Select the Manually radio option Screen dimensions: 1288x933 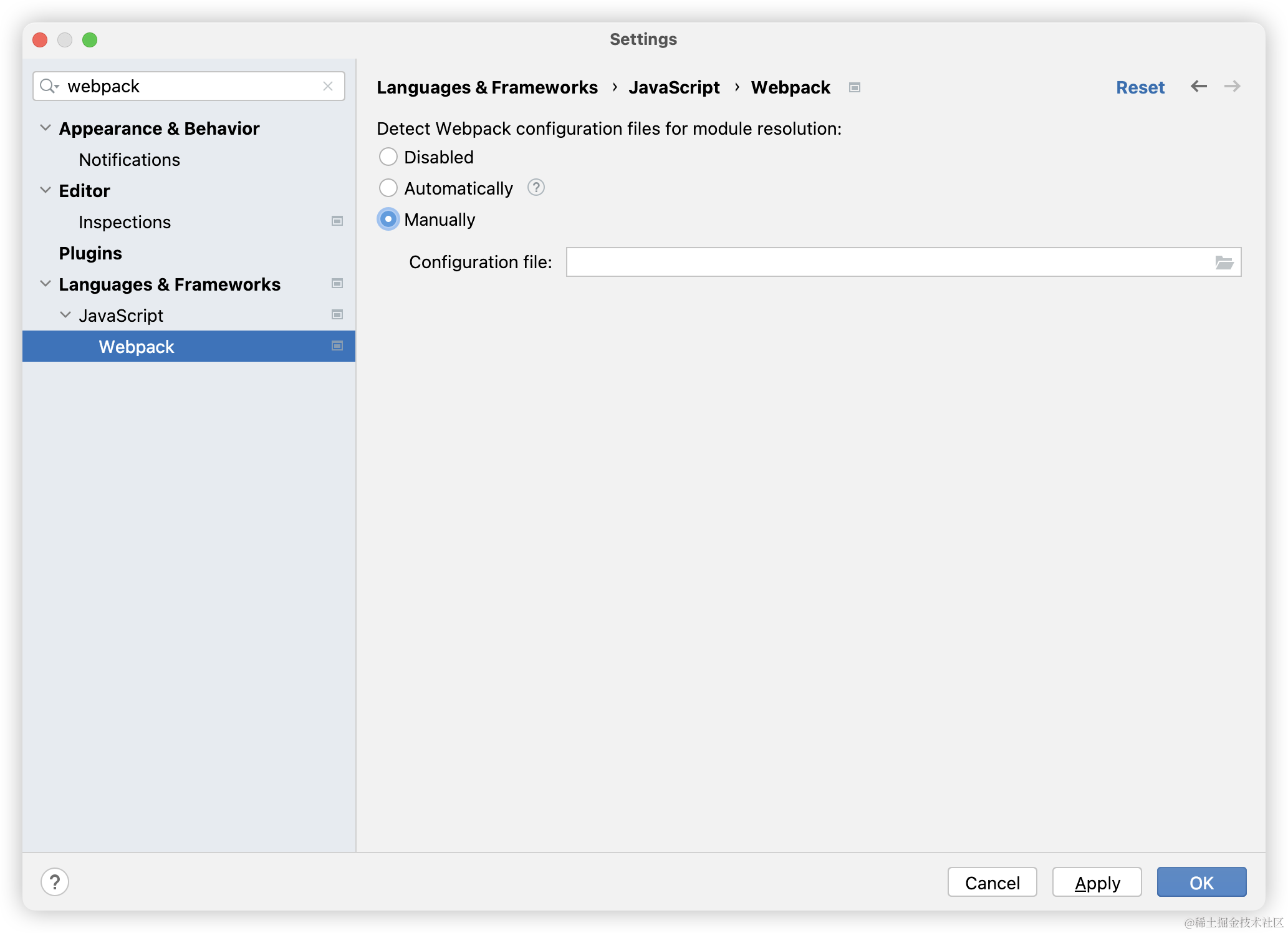coord(388,220)
